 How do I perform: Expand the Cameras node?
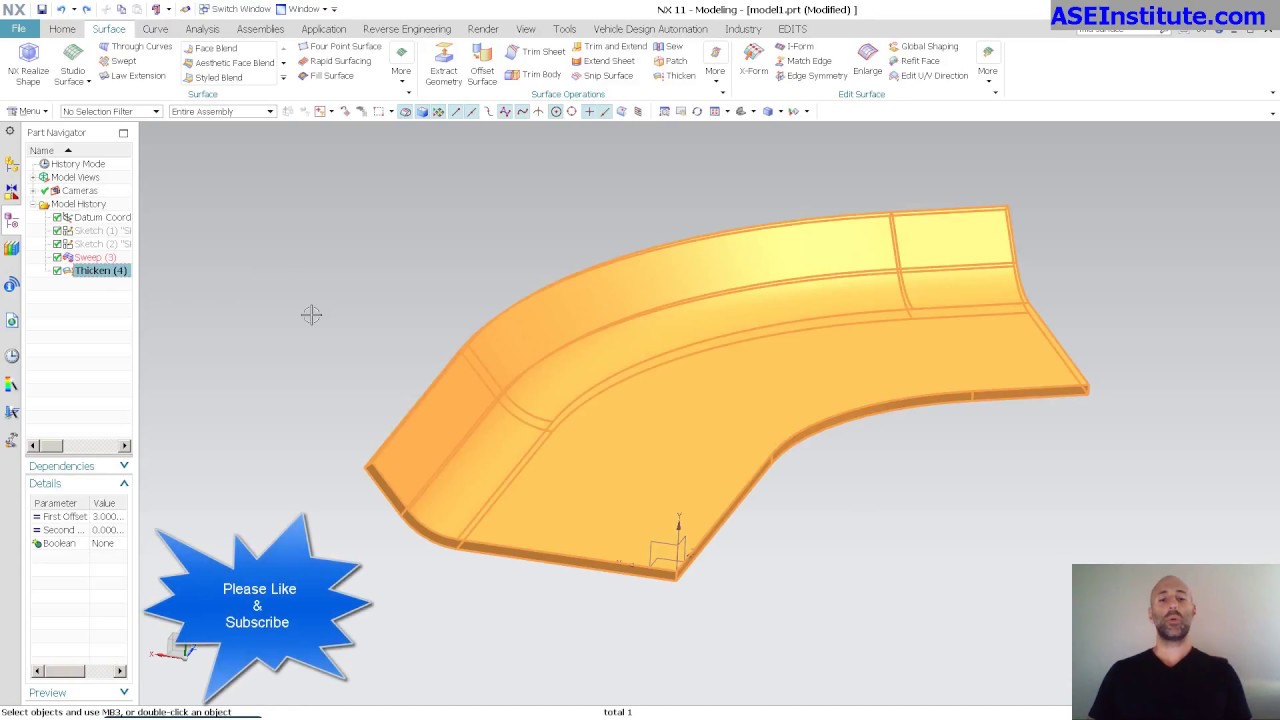pyautogui.click(x=33, y=191)
